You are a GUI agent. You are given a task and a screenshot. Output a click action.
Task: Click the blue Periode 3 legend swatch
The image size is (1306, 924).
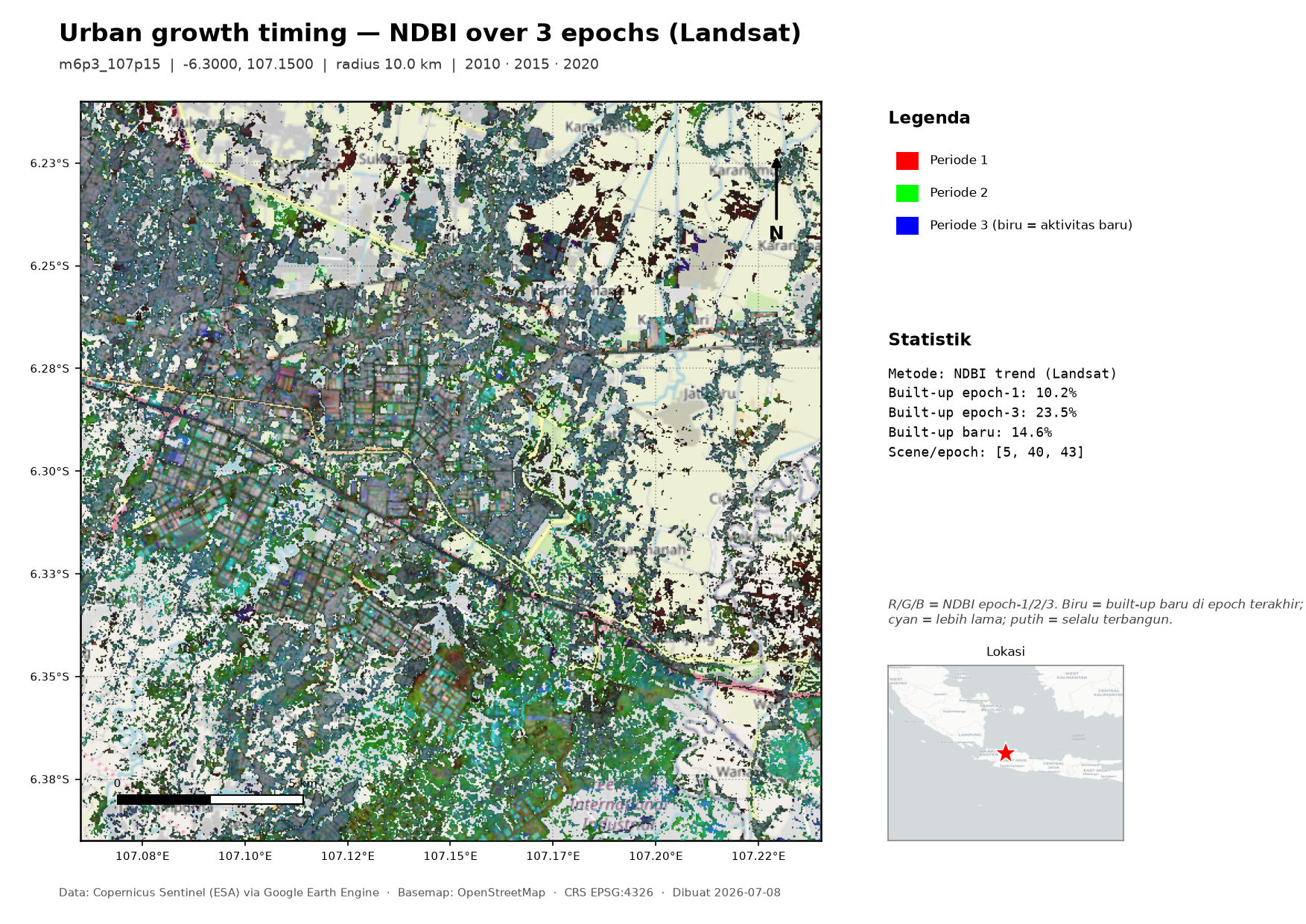(x=907, y=225)
